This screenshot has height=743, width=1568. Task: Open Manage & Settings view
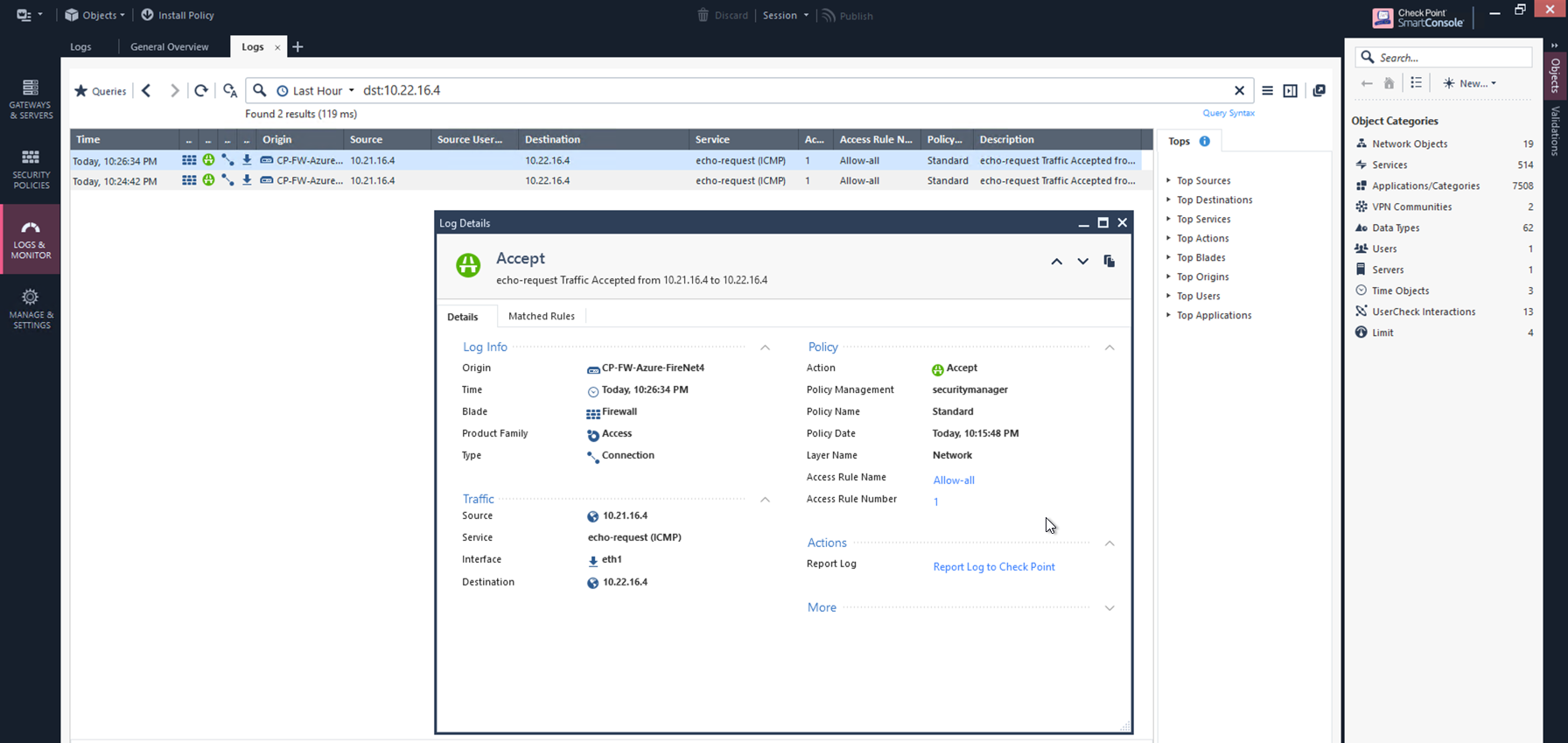pyautogui.click(x=31, y=309)
